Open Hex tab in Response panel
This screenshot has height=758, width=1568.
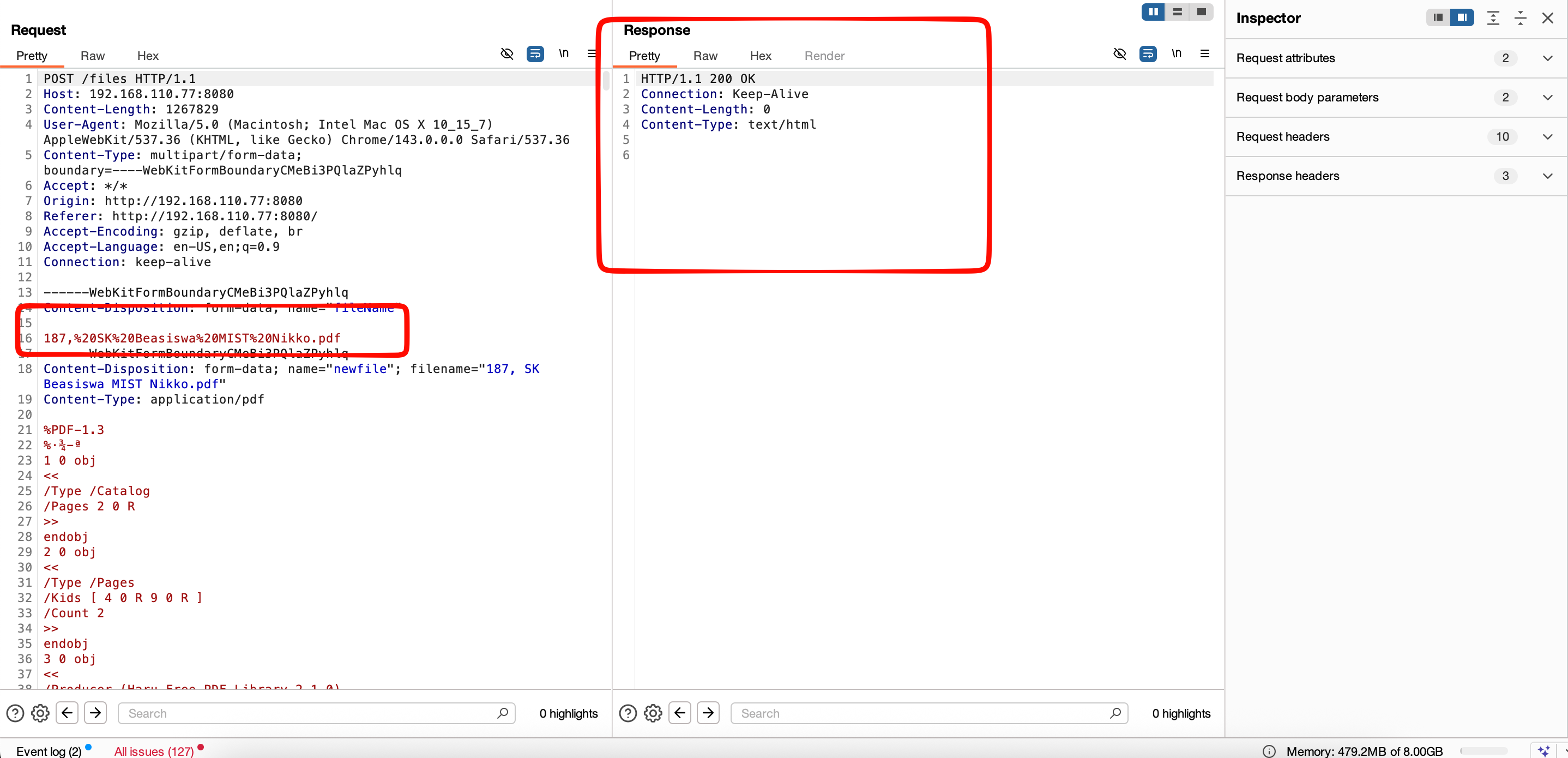(x=760, y=56)
